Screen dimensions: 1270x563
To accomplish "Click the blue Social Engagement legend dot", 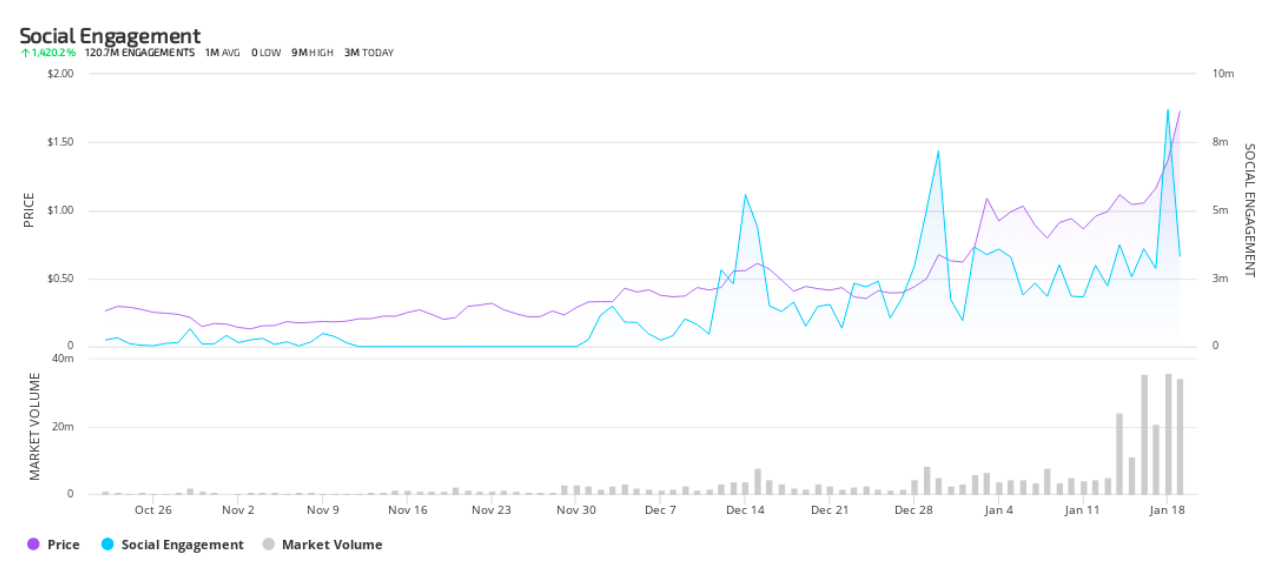I will pos(107,545).
